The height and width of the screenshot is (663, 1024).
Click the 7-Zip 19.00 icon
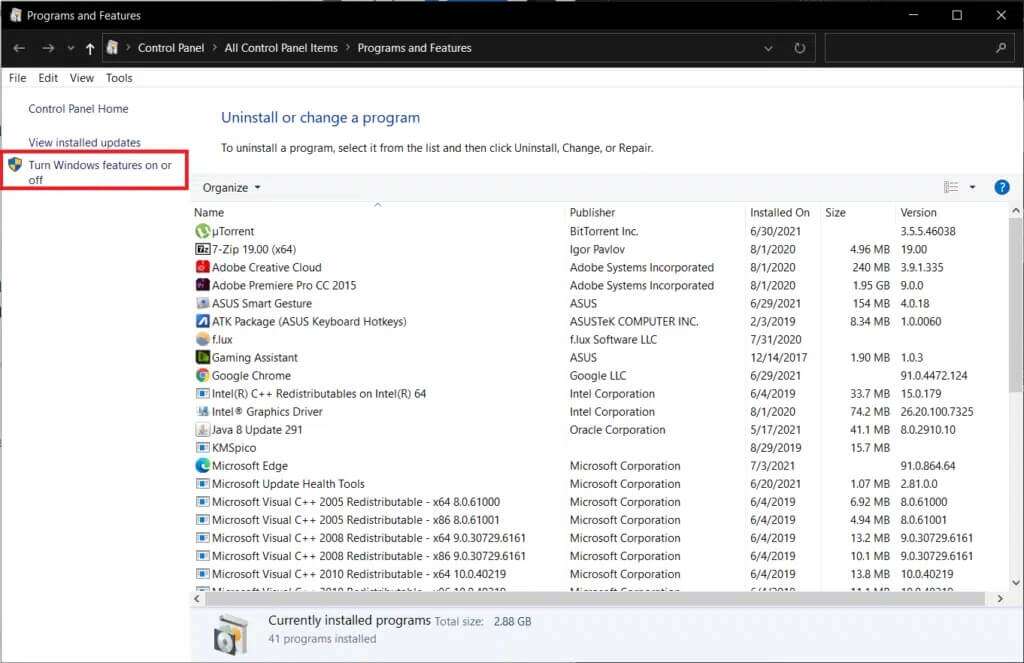coord(202,249)
